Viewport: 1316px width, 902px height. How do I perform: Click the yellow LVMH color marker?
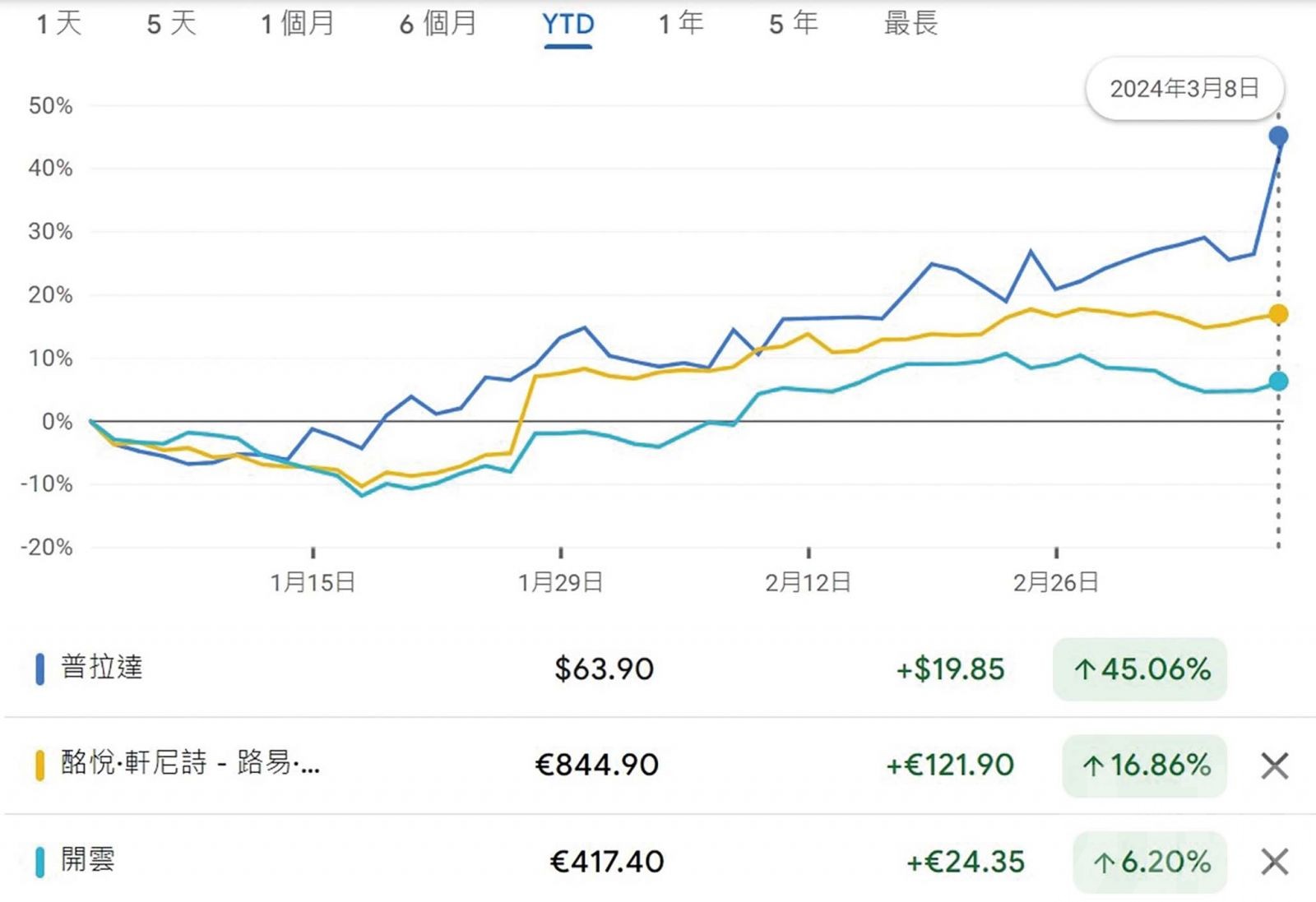(39, 765)
